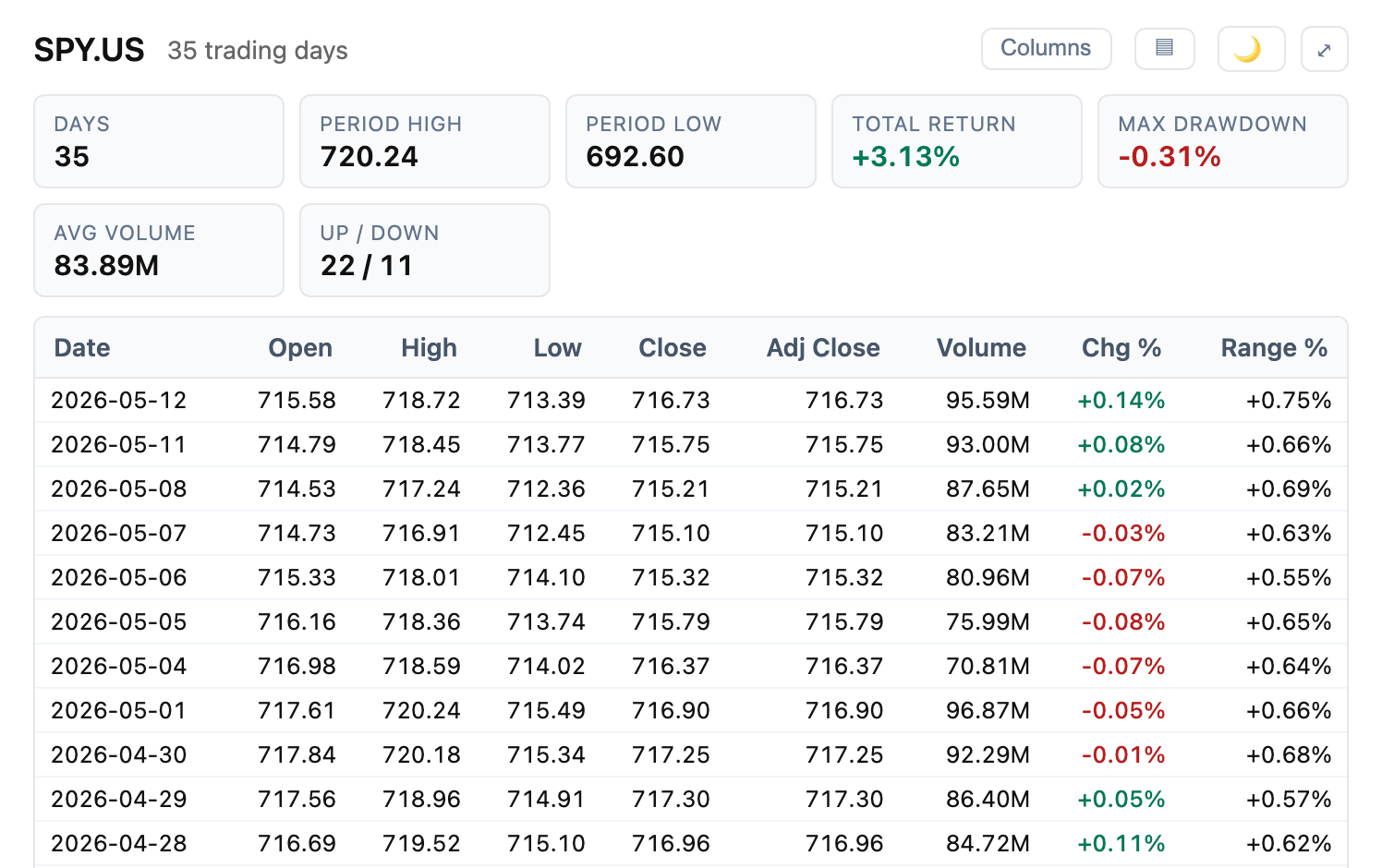
Task: Select the 2026-04-30 date cell
Action: coord(118,754)
